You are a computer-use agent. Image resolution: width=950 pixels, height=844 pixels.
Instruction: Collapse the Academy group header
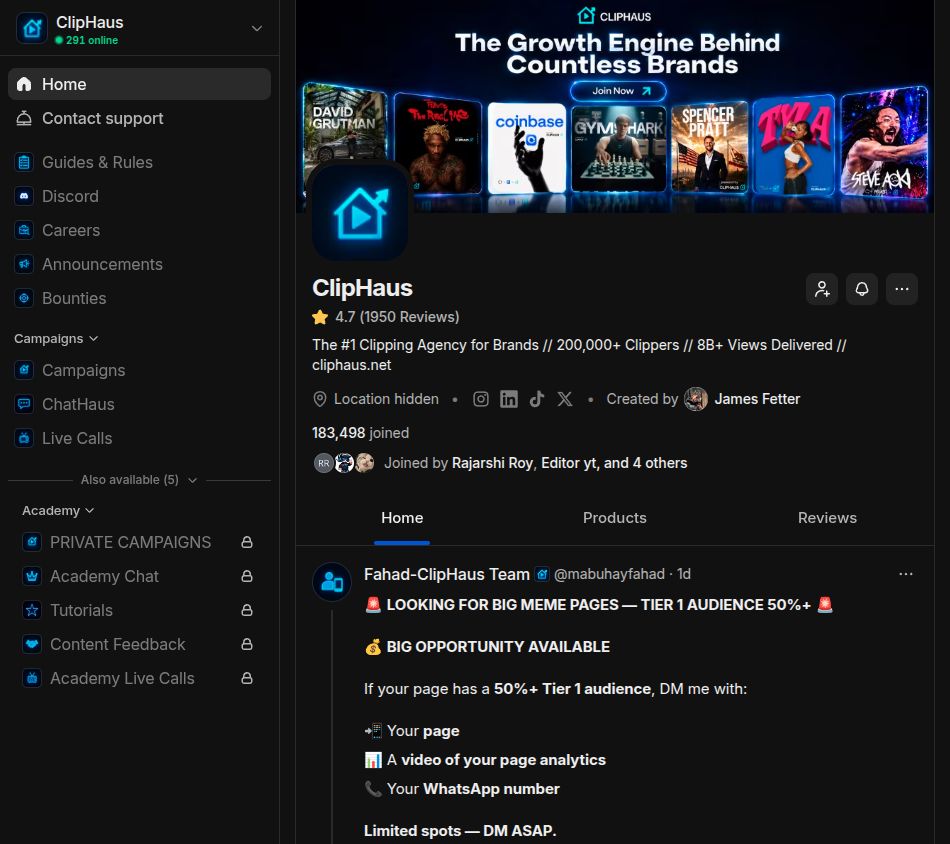58,511
